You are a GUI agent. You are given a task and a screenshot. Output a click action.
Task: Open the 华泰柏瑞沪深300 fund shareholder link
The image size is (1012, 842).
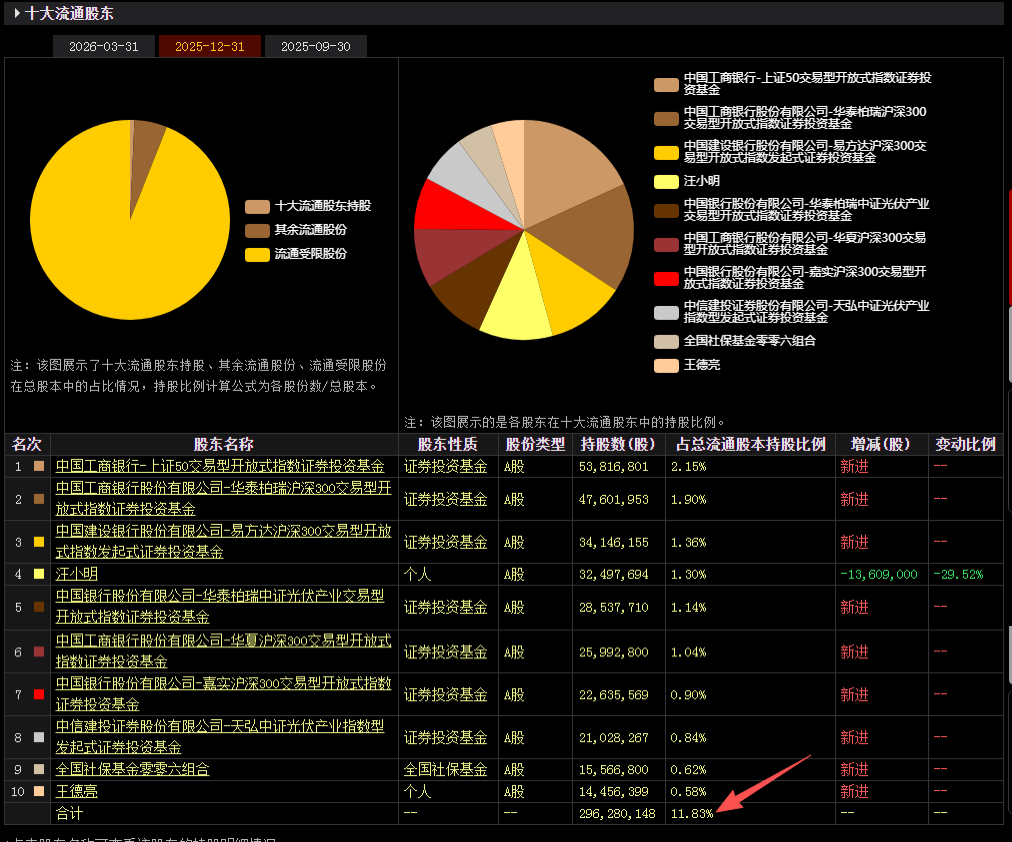pos(223,498)
